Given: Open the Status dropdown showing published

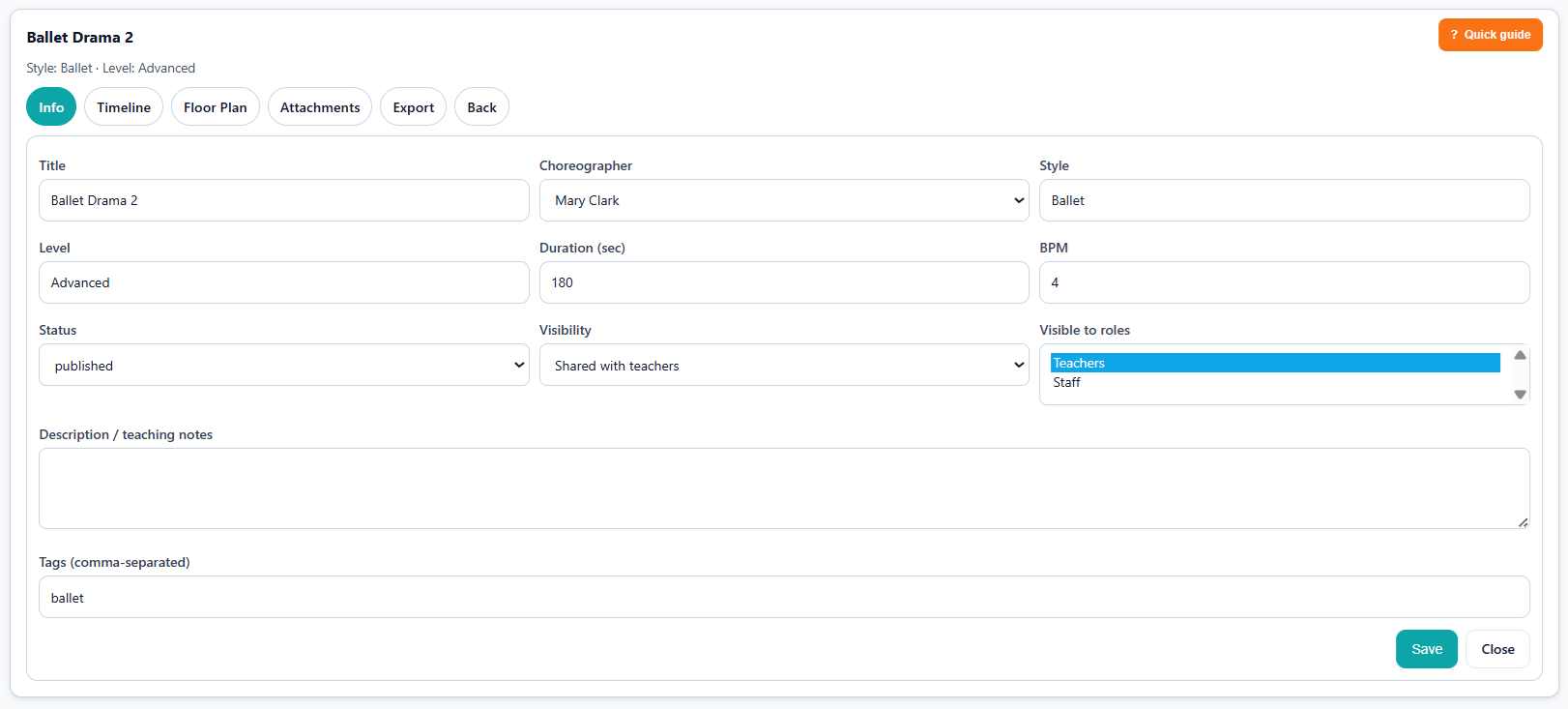Looking at the screenshot, I should [x=283, y=366].
